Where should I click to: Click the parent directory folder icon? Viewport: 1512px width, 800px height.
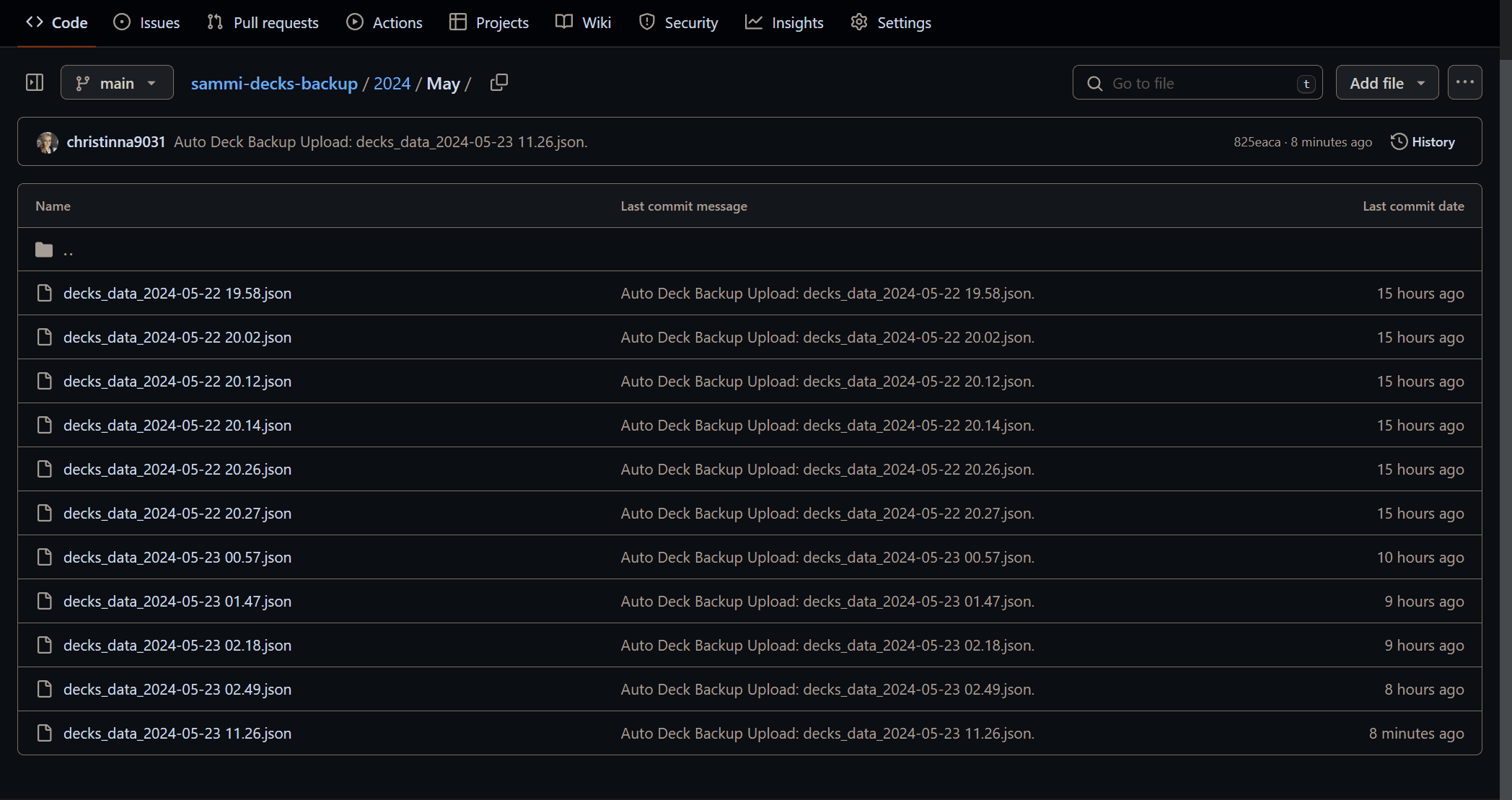click(44, 250)
